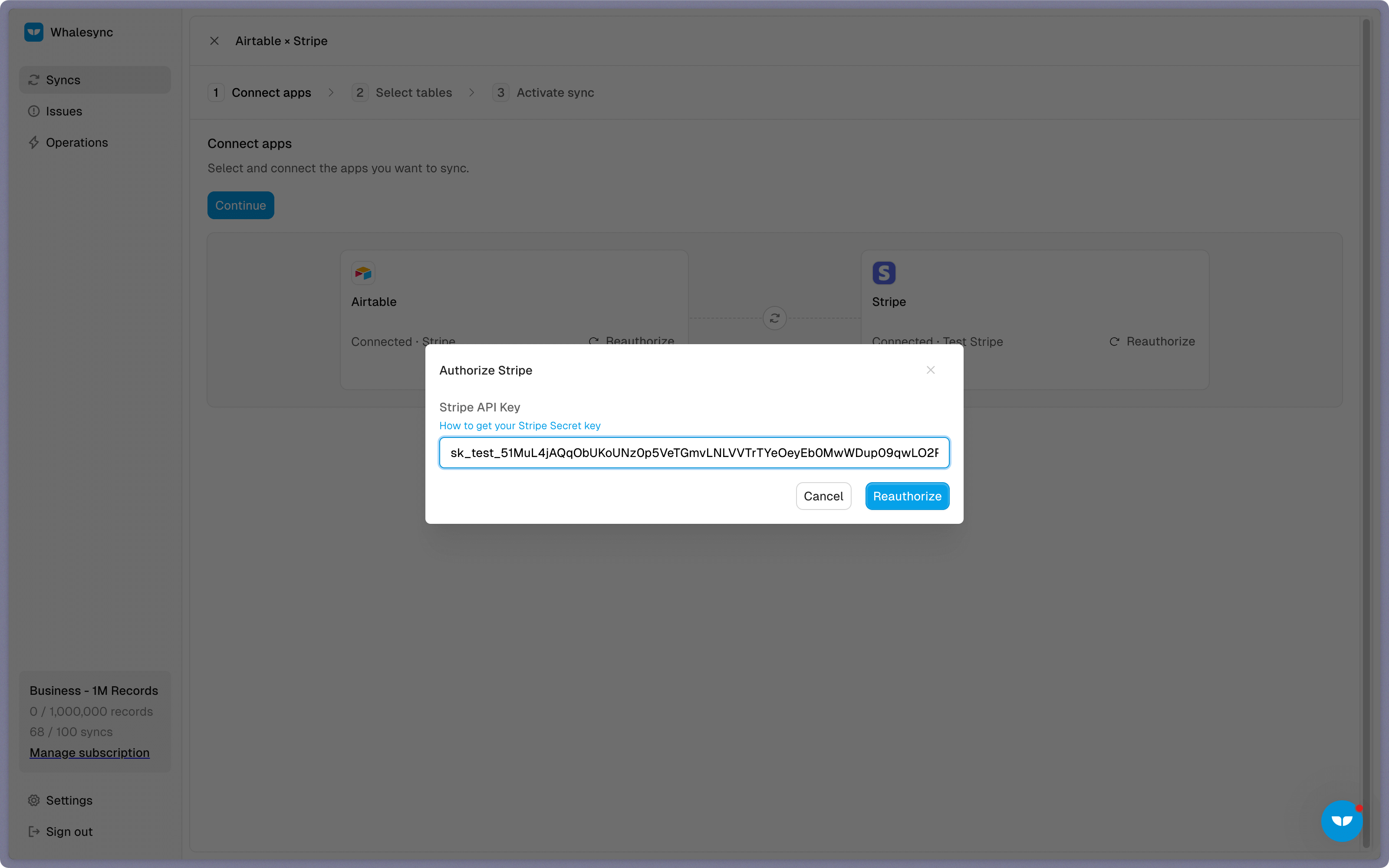Image resolution: width=1389 pixels, height=868 pixels.
Task: Click the Stripe API Key label
Action: 479,407
